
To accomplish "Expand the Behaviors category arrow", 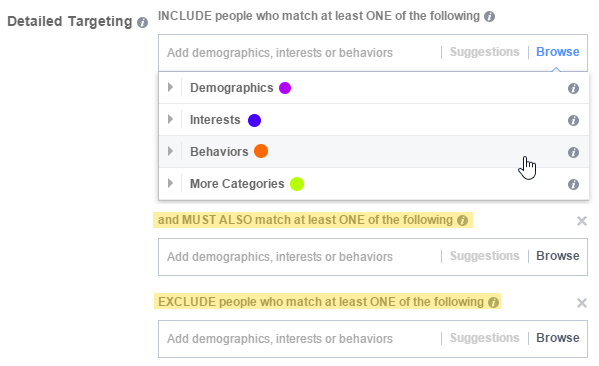I will tap(170, 152).
